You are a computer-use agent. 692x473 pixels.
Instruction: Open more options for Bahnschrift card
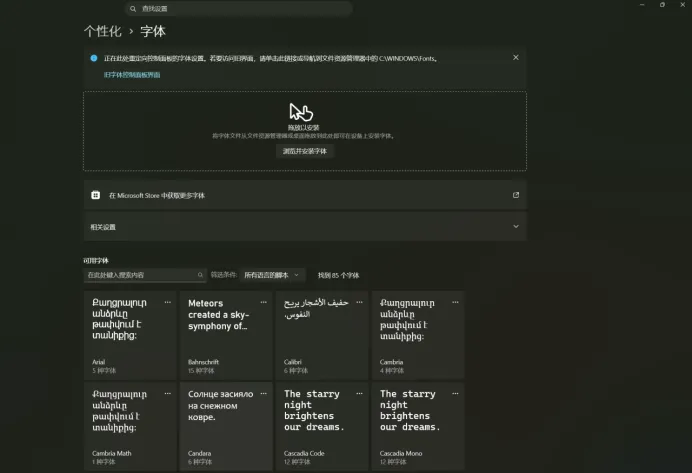(263, 302)
